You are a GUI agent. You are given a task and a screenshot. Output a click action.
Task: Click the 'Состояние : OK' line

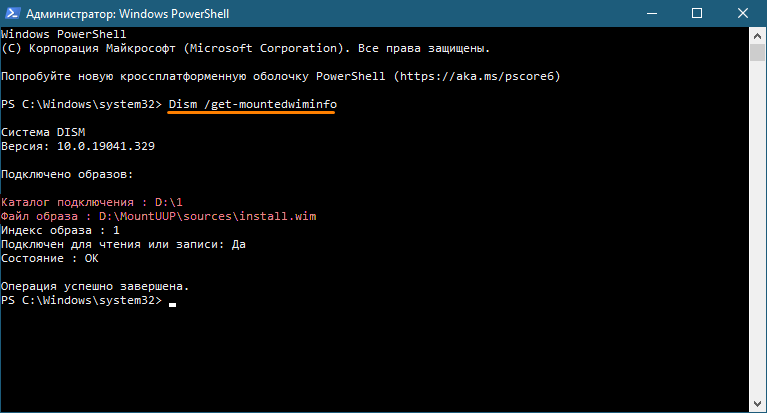pos(50,258)
